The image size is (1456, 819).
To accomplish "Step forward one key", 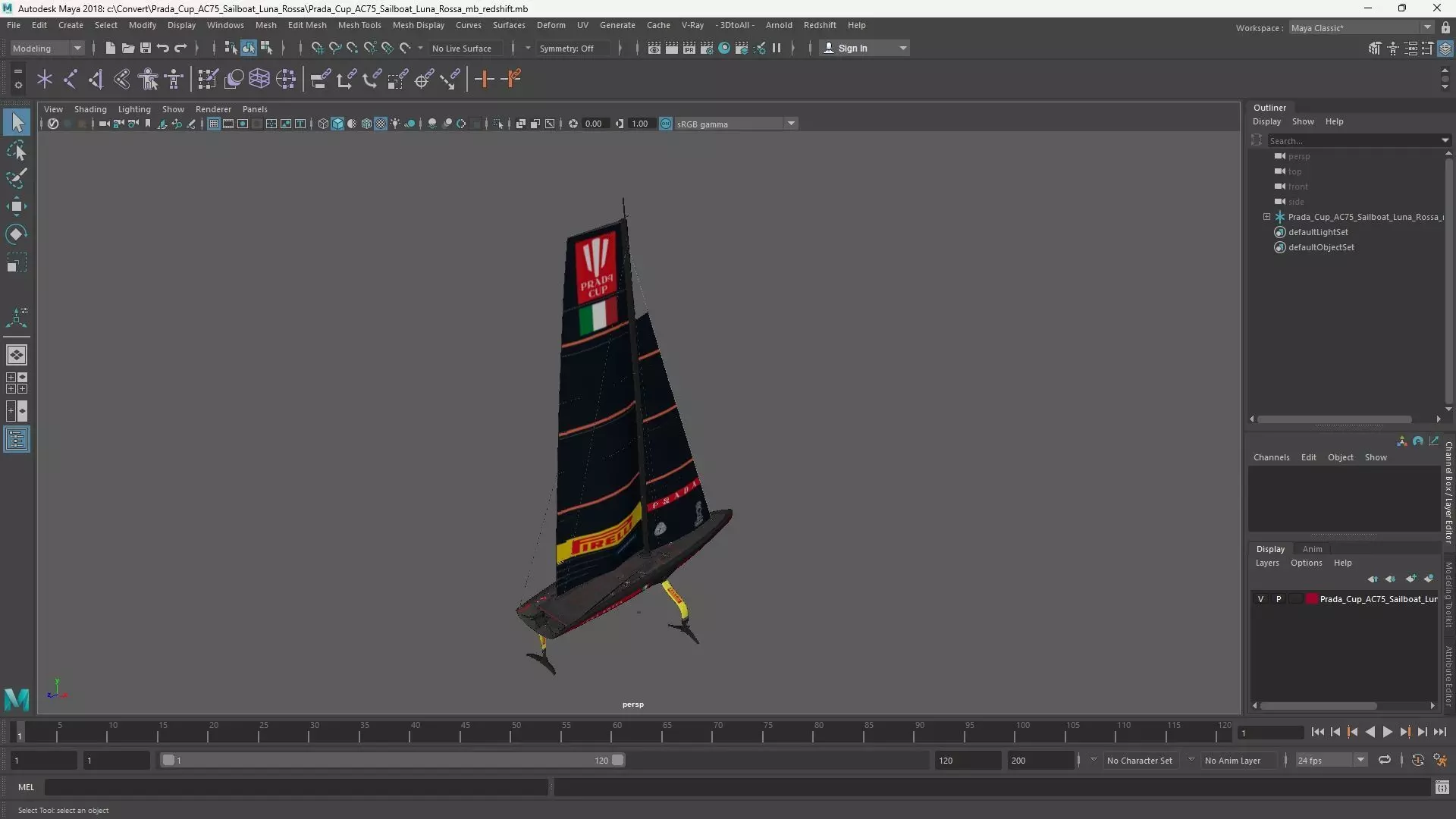I will coord(1404,732).
